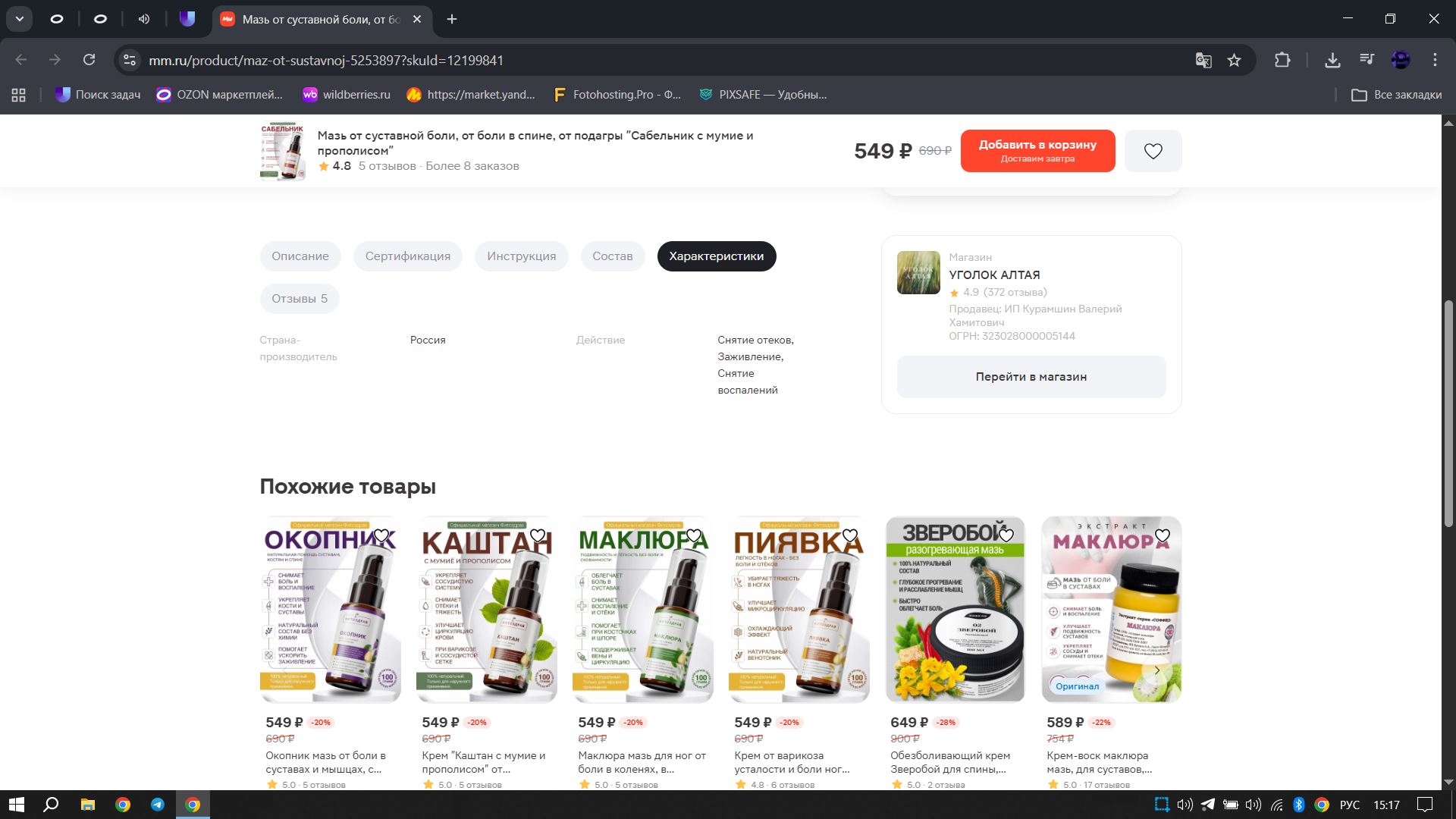Open Chrome downloads icon
Image resolution: width=1456 pixels, height=819 pixels.
point(1332,60)
